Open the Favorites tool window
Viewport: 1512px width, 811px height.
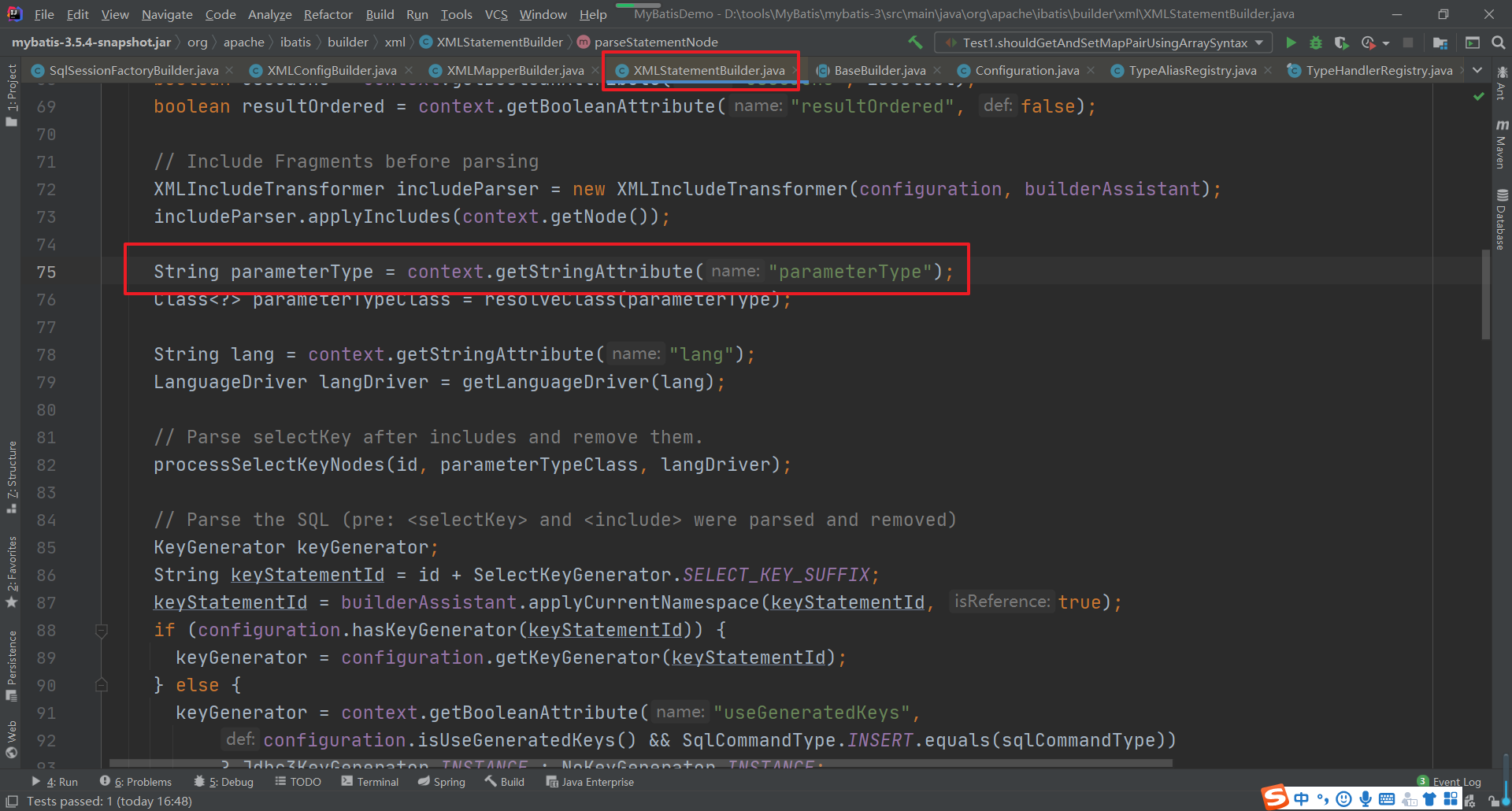[11, 572]
